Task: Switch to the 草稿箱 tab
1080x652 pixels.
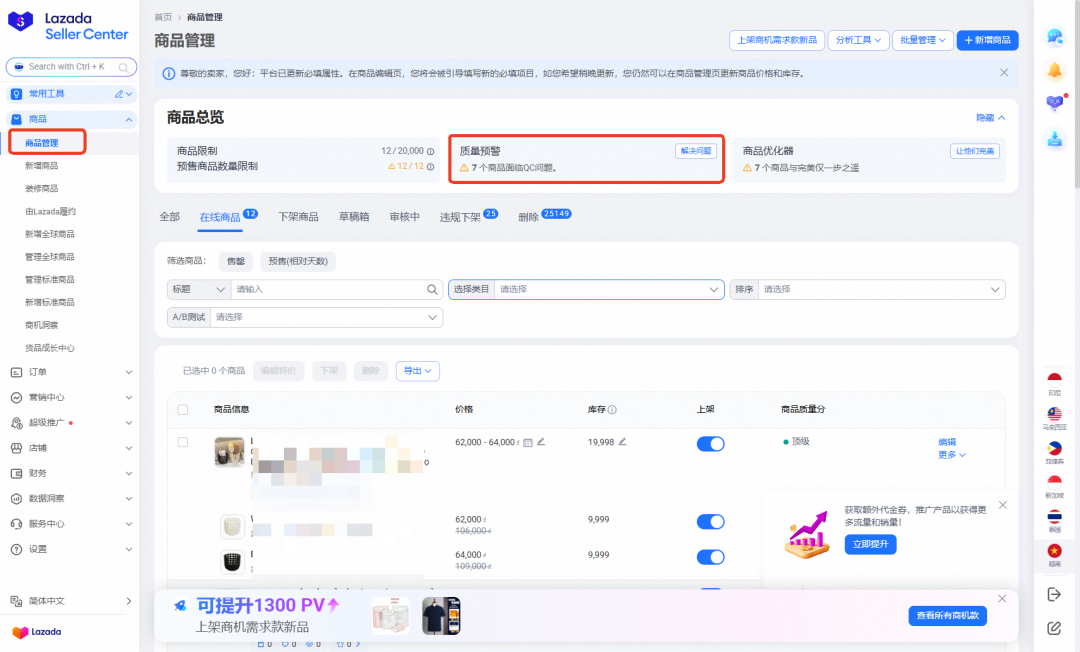Action: [354, 217]
